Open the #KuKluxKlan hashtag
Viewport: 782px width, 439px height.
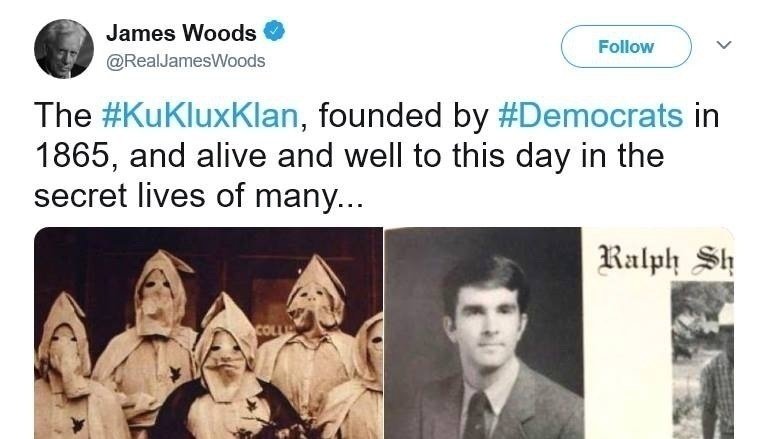pos(199,116)
